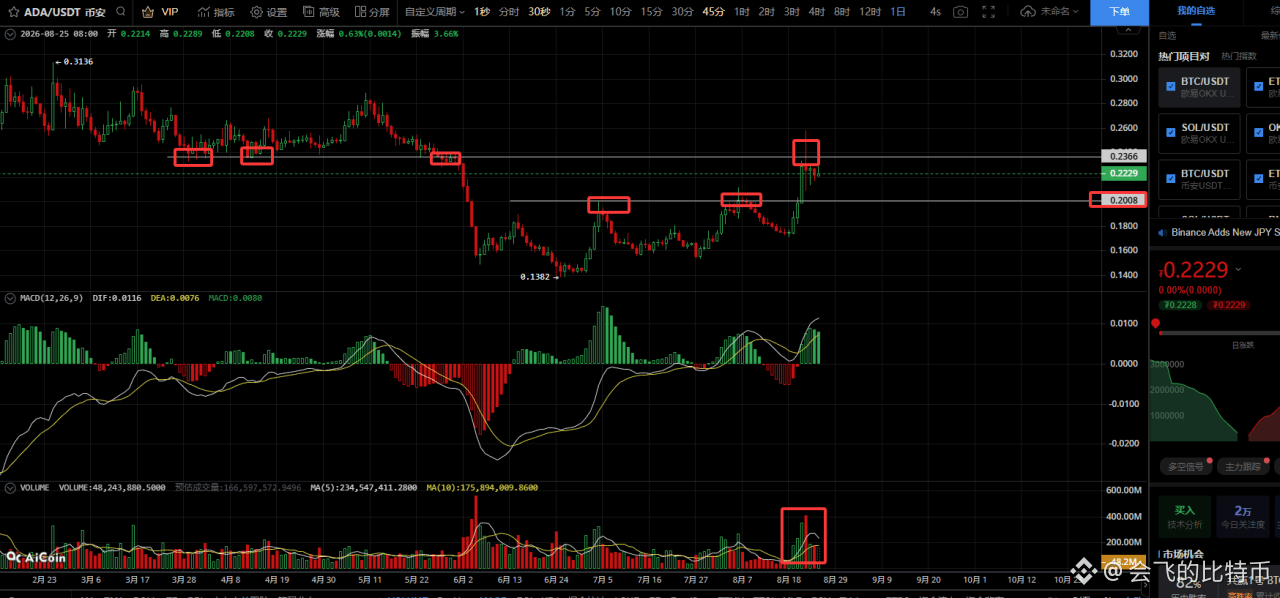Click the VIP crown icon
The height and width of the screenshot is (598, 1280).
click(x=147, y=12)
